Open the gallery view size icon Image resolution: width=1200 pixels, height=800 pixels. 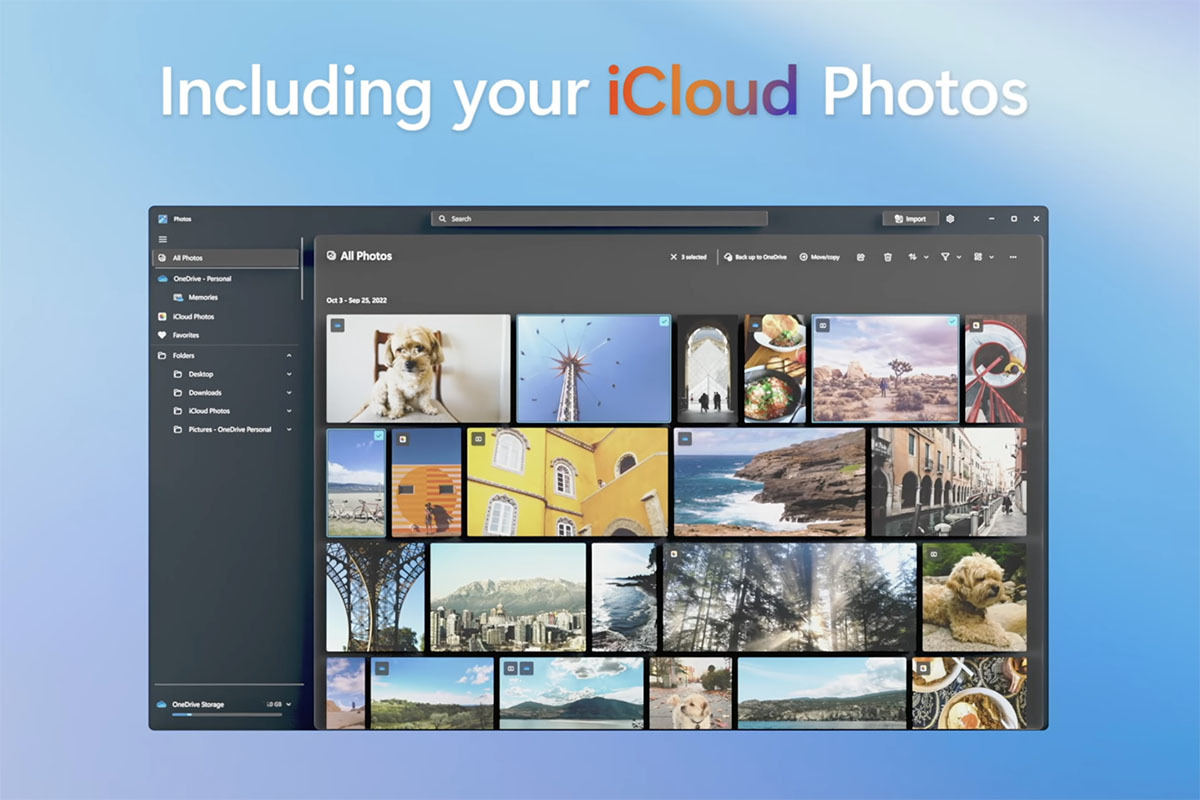(978, 257)
